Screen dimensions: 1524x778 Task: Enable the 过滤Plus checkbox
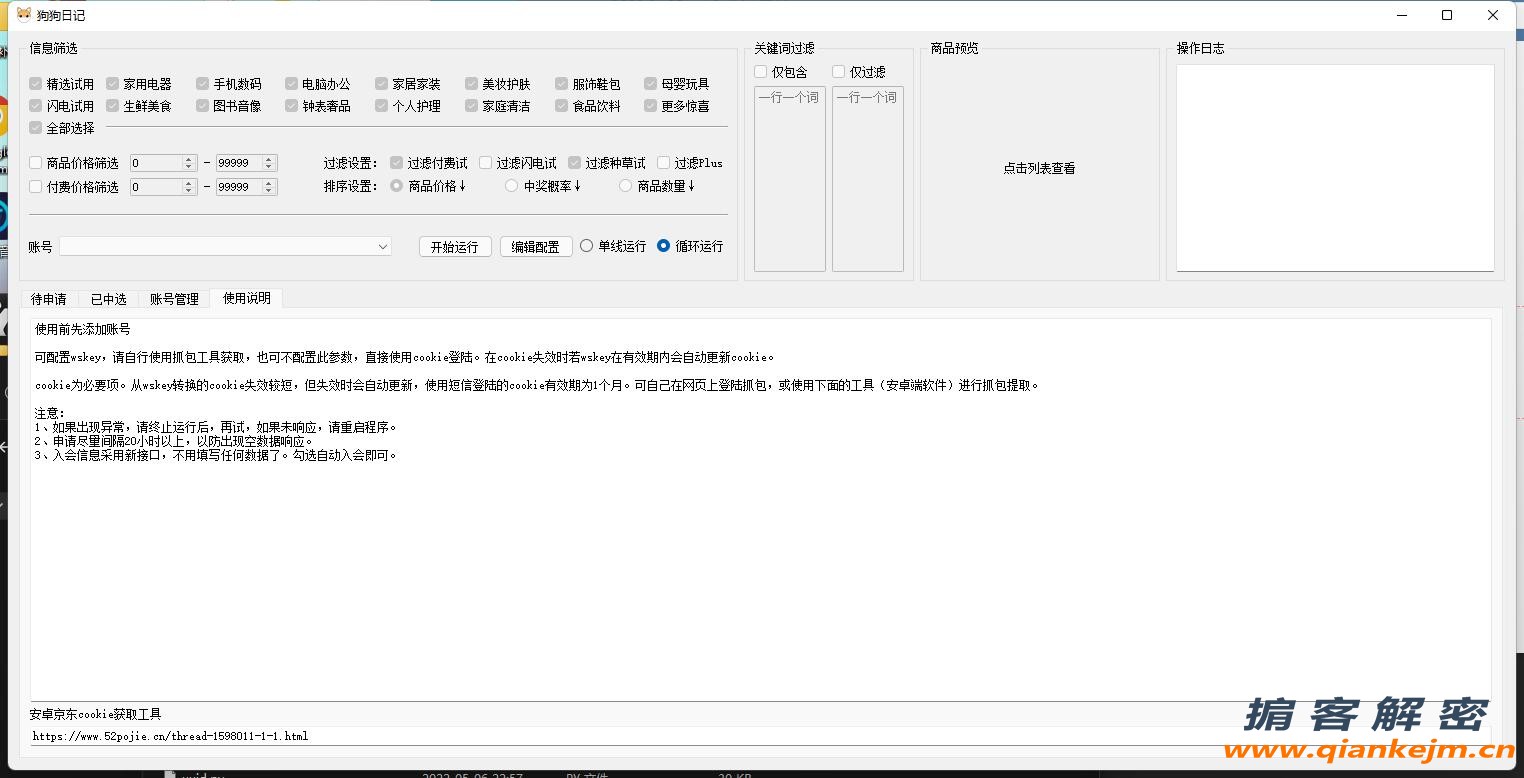(663, 163)
